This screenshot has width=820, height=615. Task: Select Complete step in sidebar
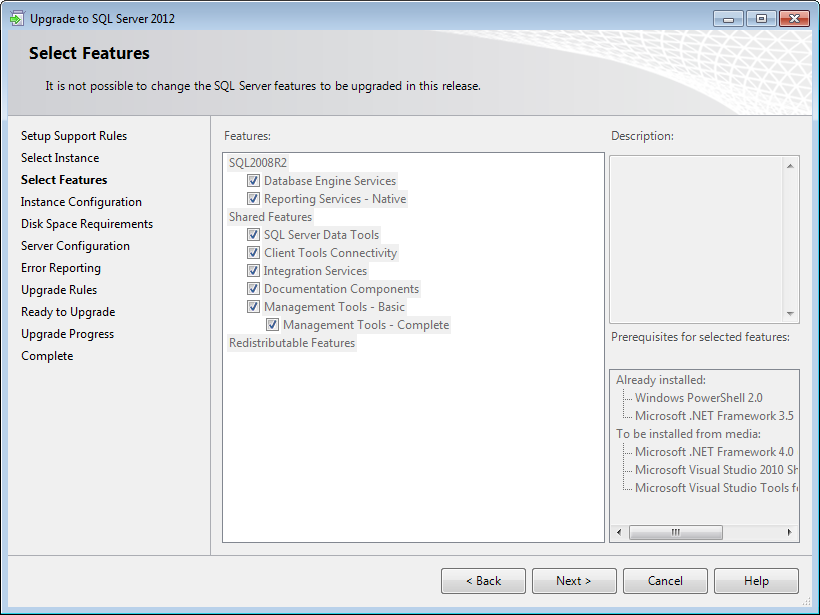47,356
